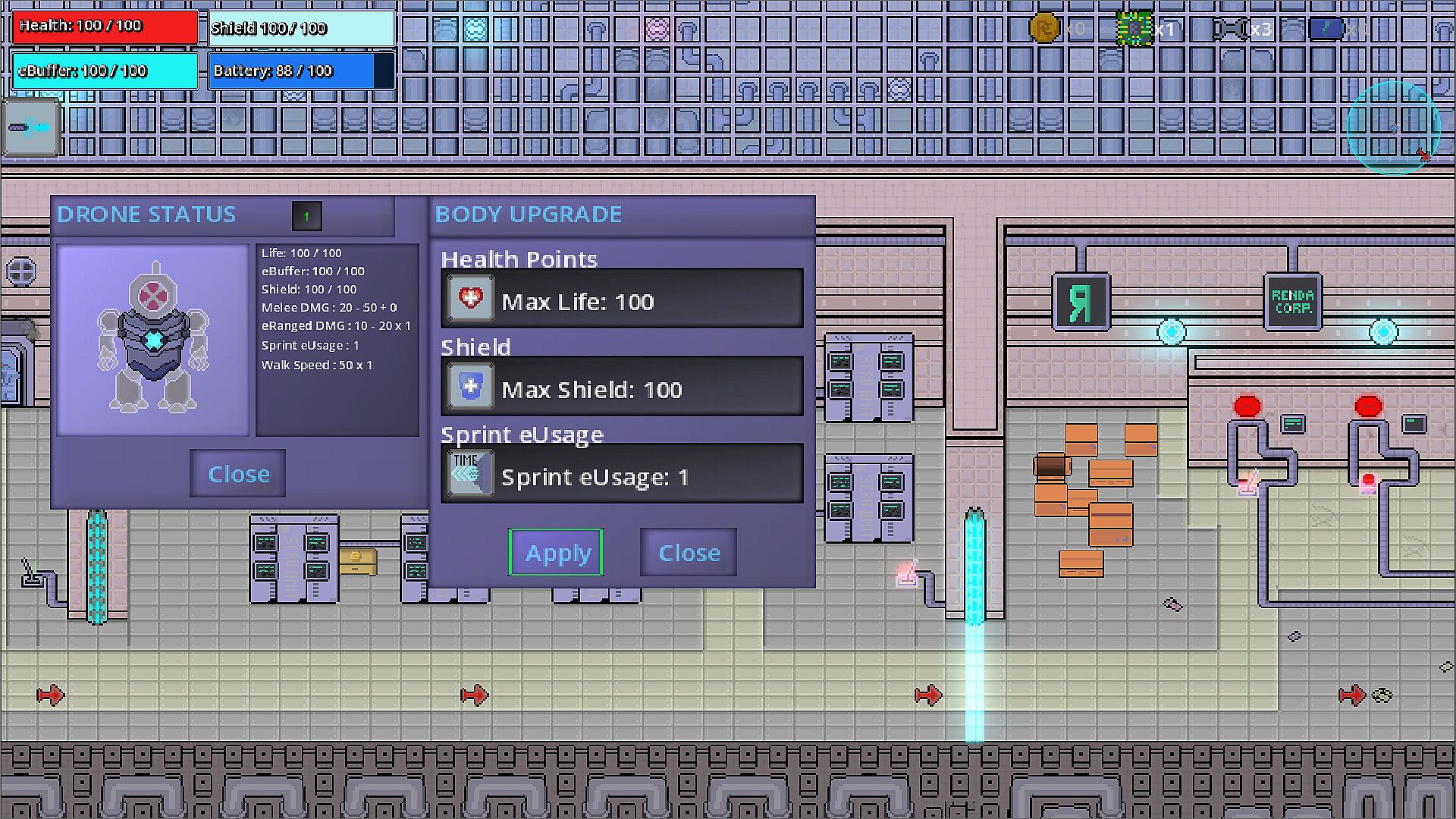Click the drone level indicator box

coord(306,216)
